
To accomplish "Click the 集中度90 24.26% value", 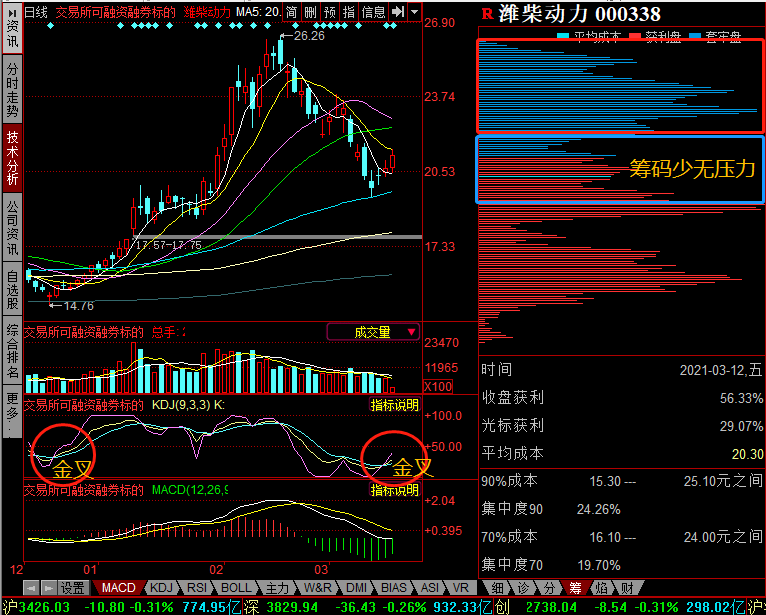I will 598,509.
